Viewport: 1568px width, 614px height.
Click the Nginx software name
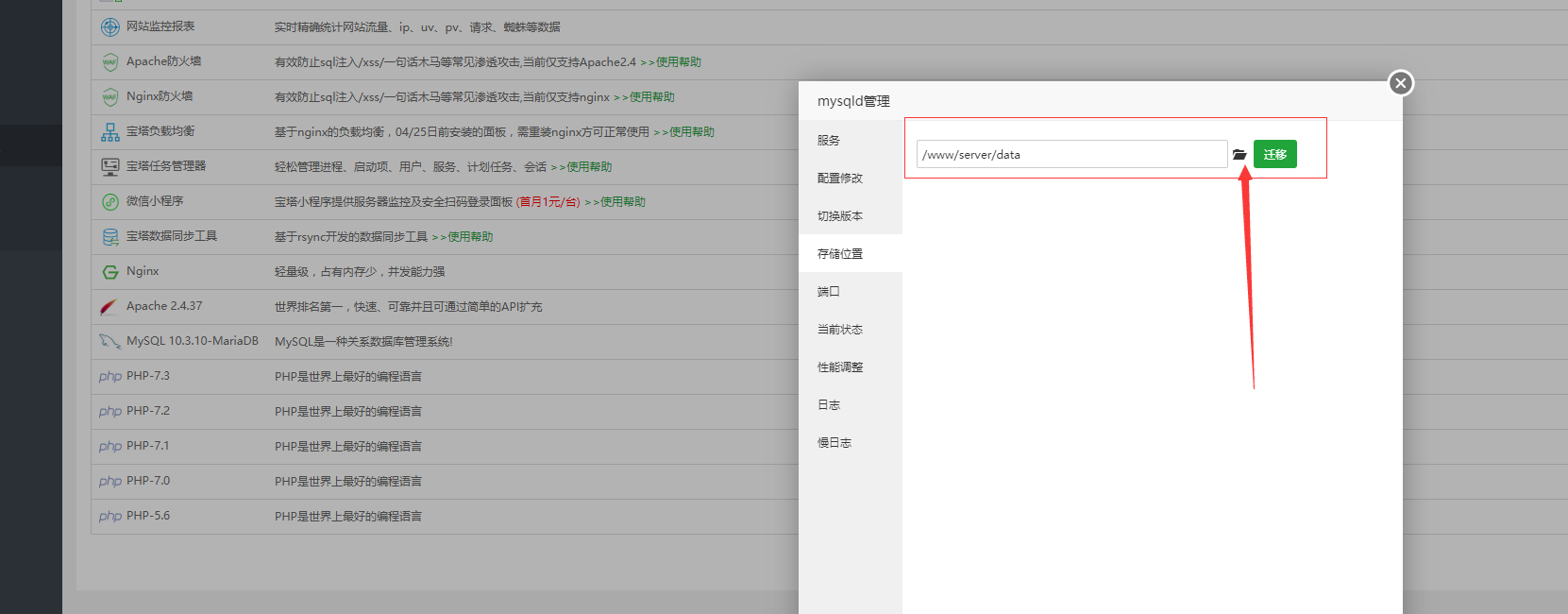(x=143, y=271)
